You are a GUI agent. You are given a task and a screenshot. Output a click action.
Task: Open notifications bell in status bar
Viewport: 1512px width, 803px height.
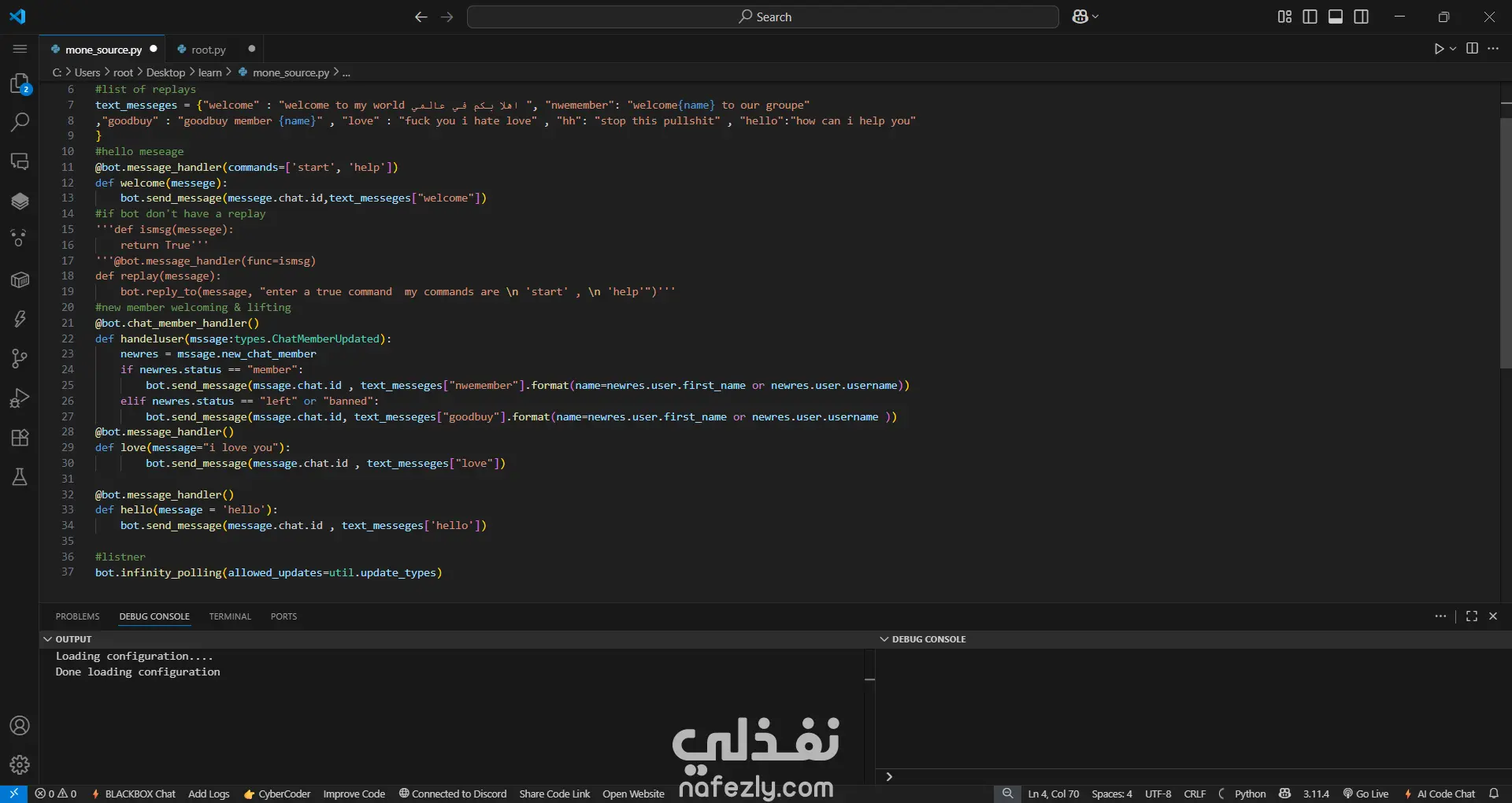click(1494, 794)
